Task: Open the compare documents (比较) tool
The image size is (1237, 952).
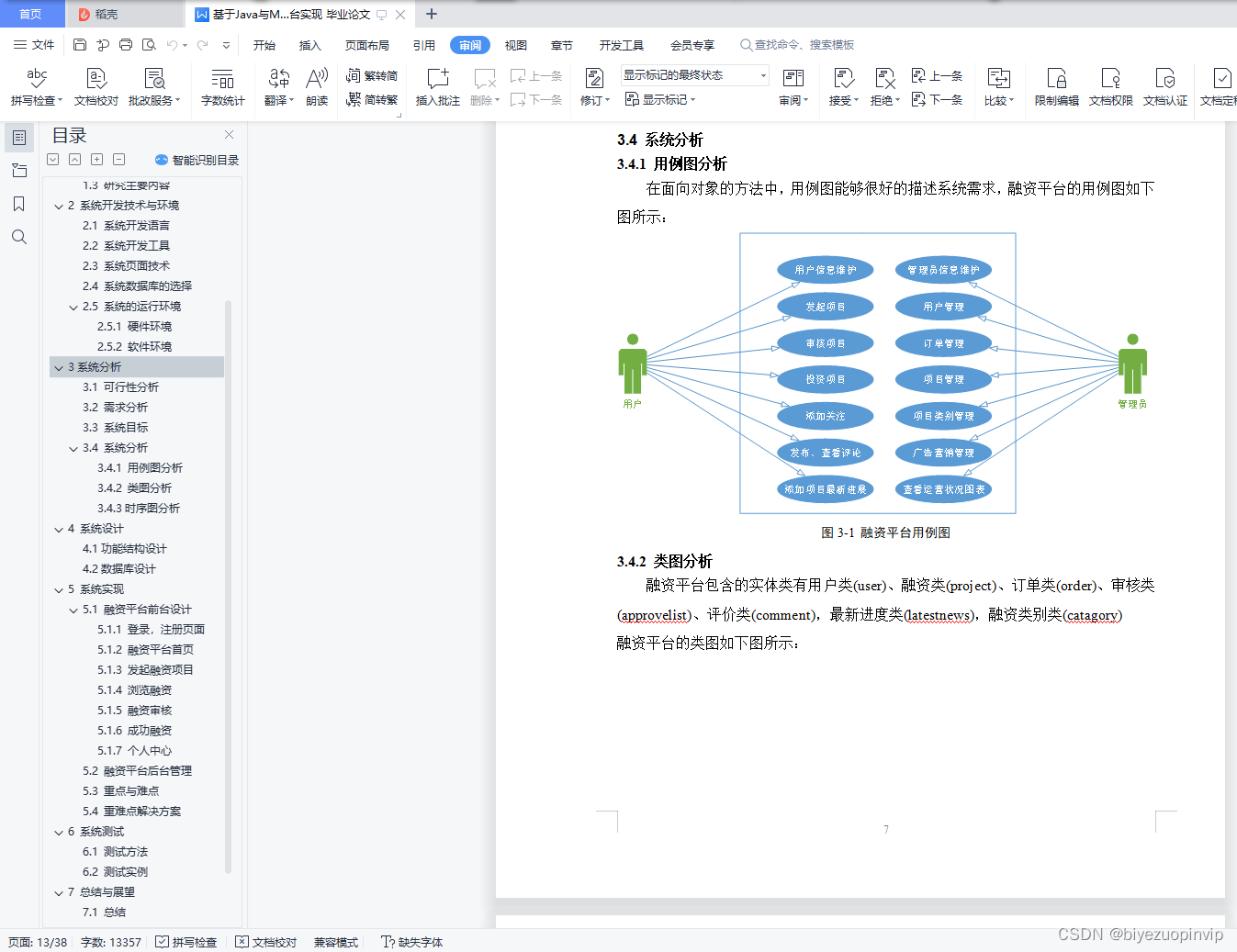Action: 998,87
